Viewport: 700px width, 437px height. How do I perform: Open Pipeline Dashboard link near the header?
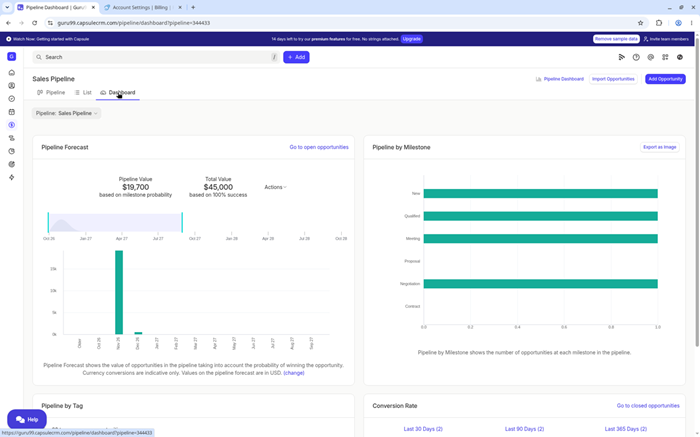[563, 79]
